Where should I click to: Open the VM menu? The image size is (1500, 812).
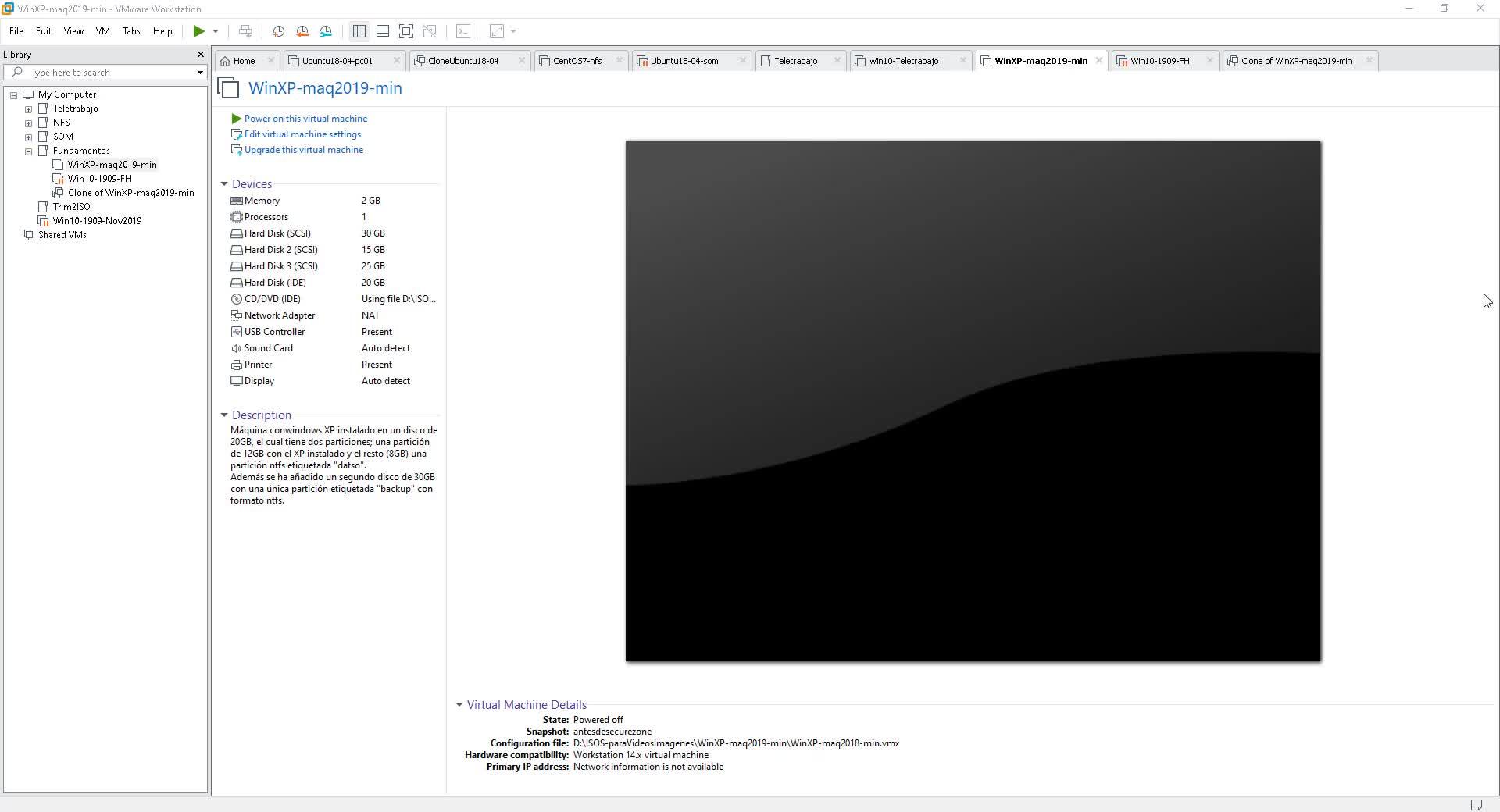(x=102, y=31)
